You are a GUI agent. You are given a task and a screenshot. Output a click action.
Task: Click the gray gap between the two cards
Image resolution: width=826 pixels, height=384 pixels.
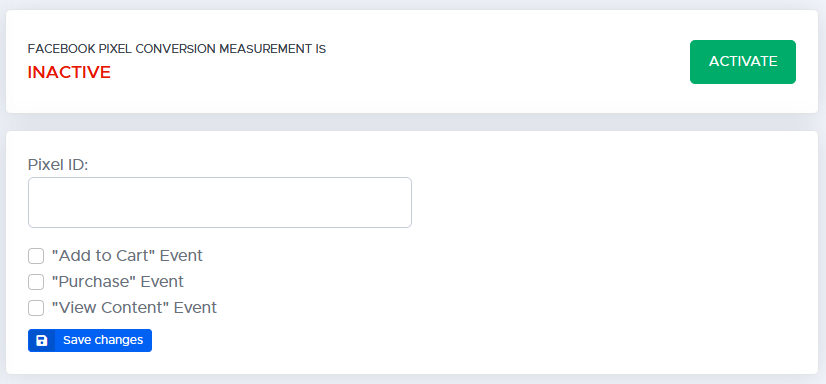412,122
